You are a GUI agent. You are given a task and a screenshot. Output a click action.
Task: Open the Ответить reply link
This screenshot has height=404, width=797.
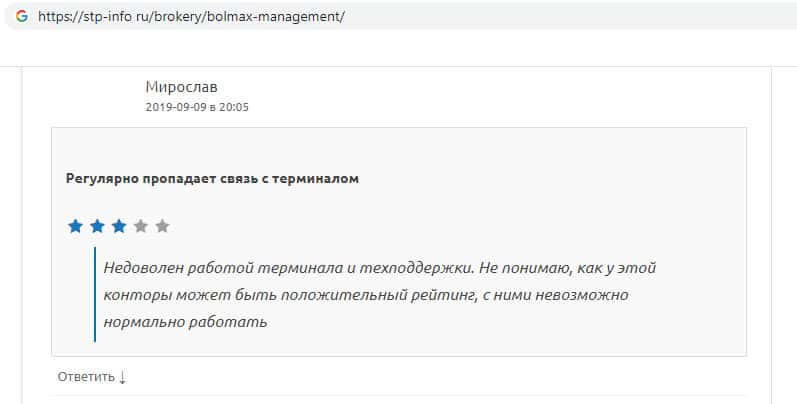click(x=86, y=377)
